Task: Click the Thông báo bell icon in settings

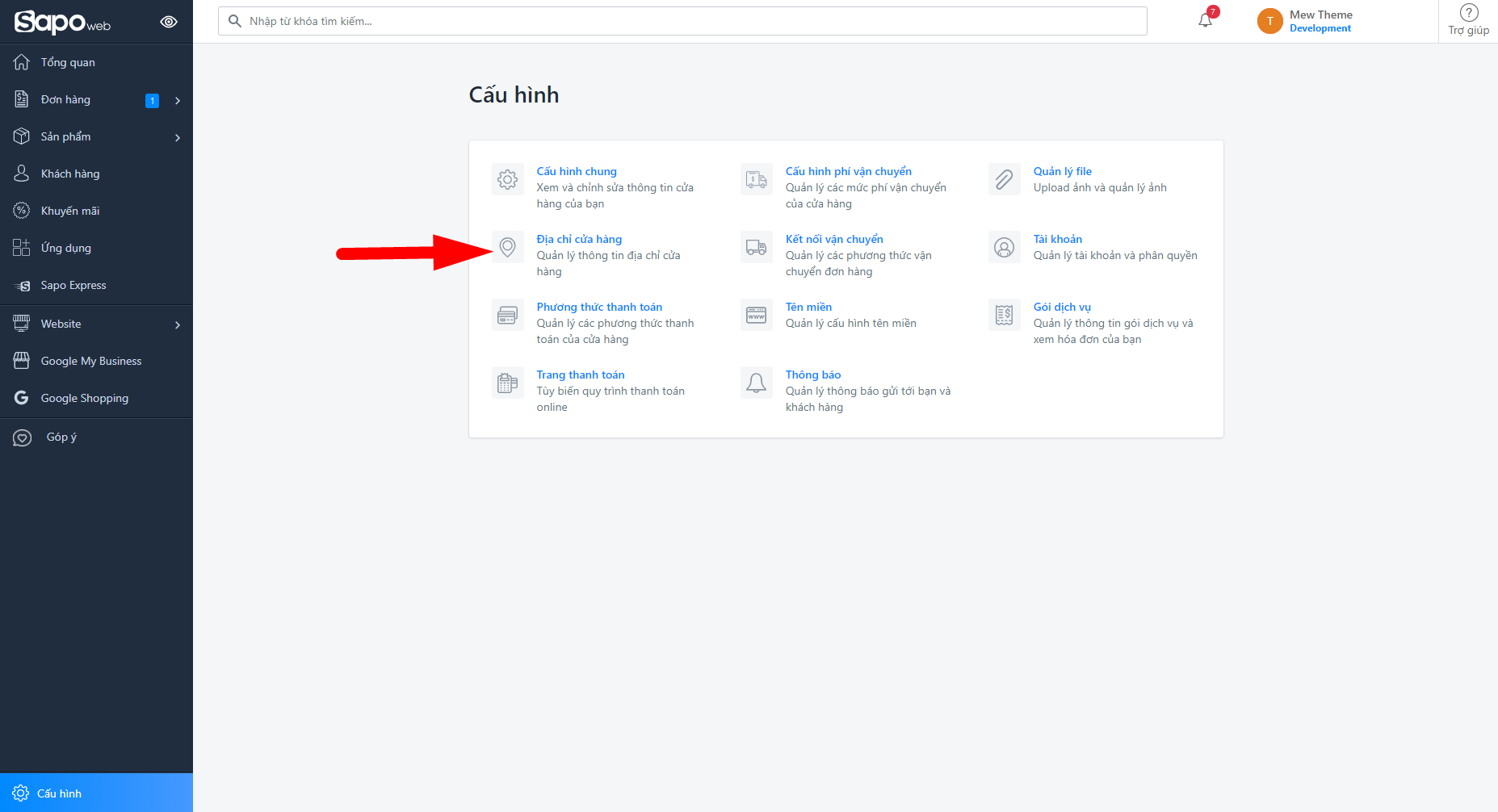Action: pyautogui.click(x=757, y=383)
